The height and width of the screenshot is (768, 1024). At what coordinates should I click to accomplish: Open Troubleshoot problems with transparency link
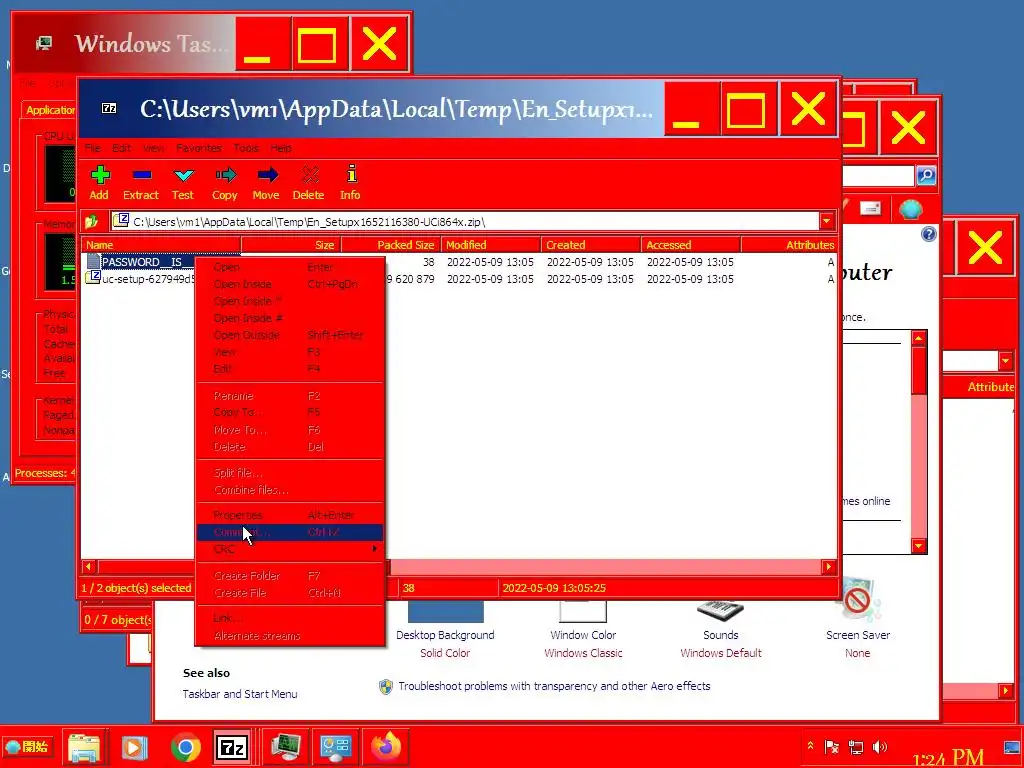click(x=554, y=686)
